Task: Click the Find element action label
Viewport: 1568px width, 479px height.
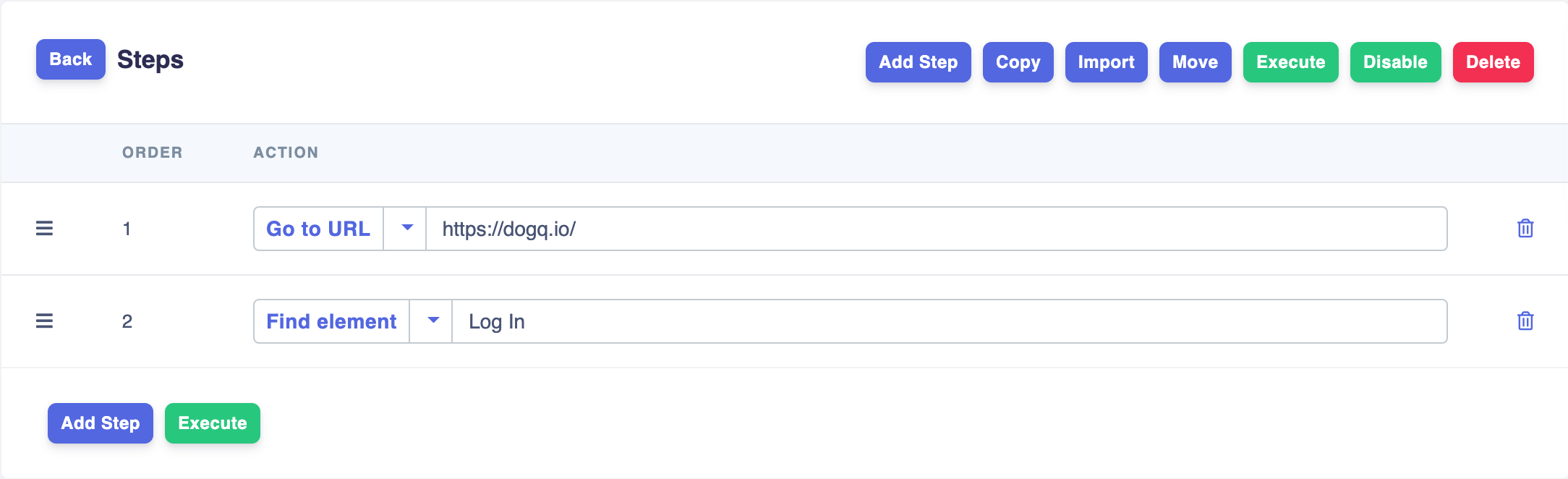Action: 331,321
